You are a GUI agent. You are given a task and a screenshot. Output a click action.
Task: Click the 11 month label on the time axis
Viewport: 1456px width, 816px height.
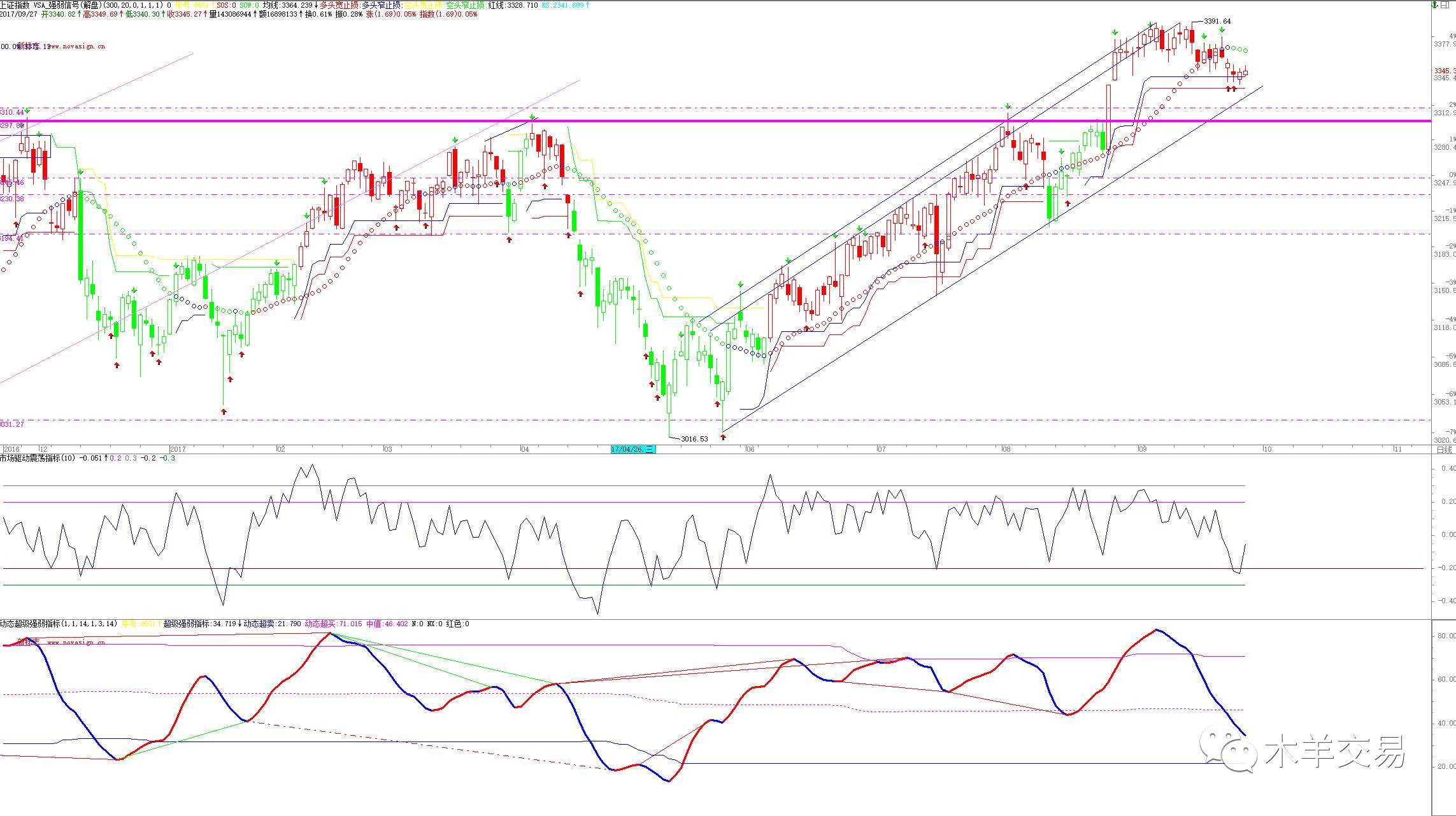coord(1397,449)
